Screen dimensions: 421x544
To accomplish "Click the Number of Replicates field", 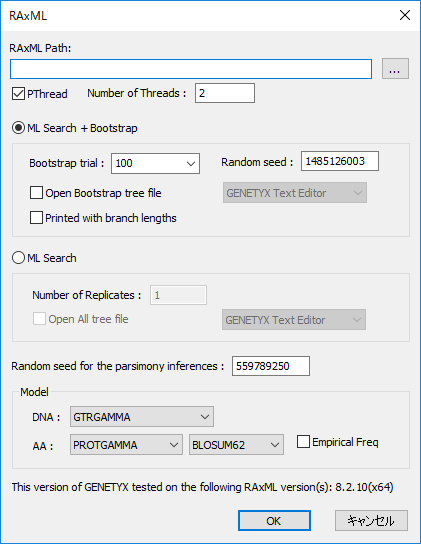I will coord(178,295).
